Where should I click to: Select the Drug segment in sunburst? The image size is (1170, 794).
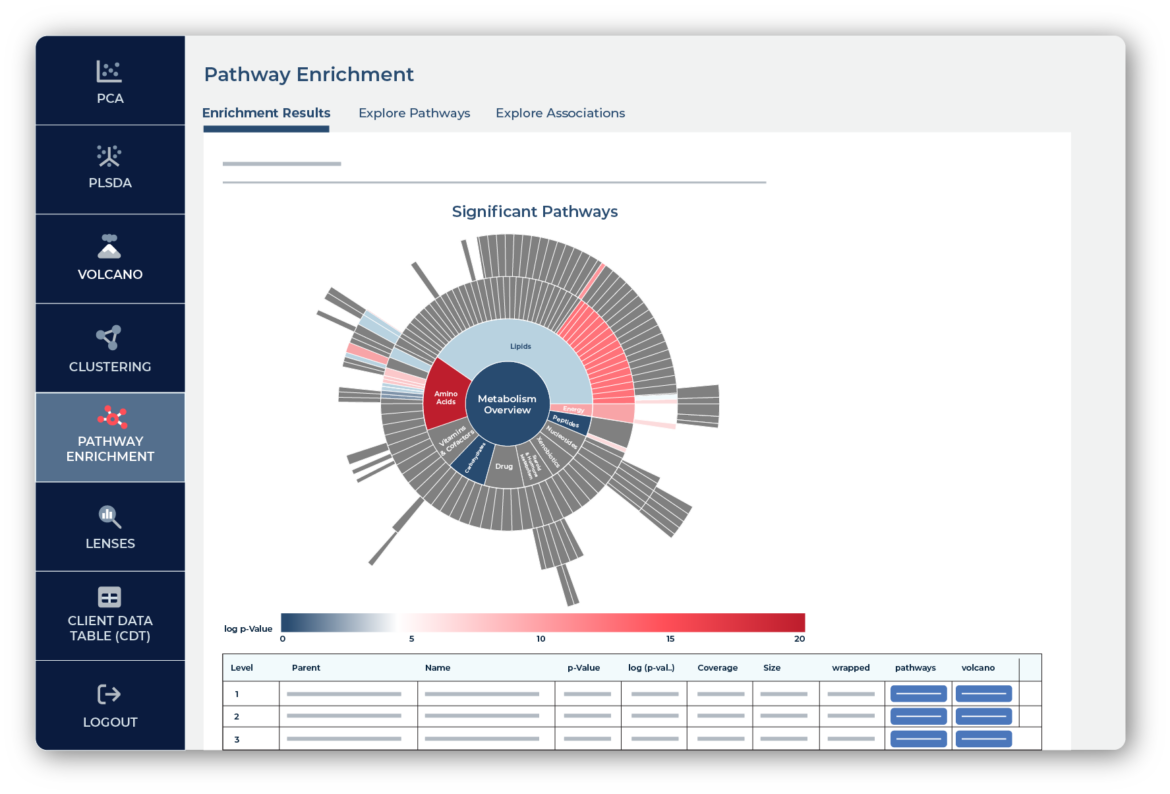[x=504, y=468]
